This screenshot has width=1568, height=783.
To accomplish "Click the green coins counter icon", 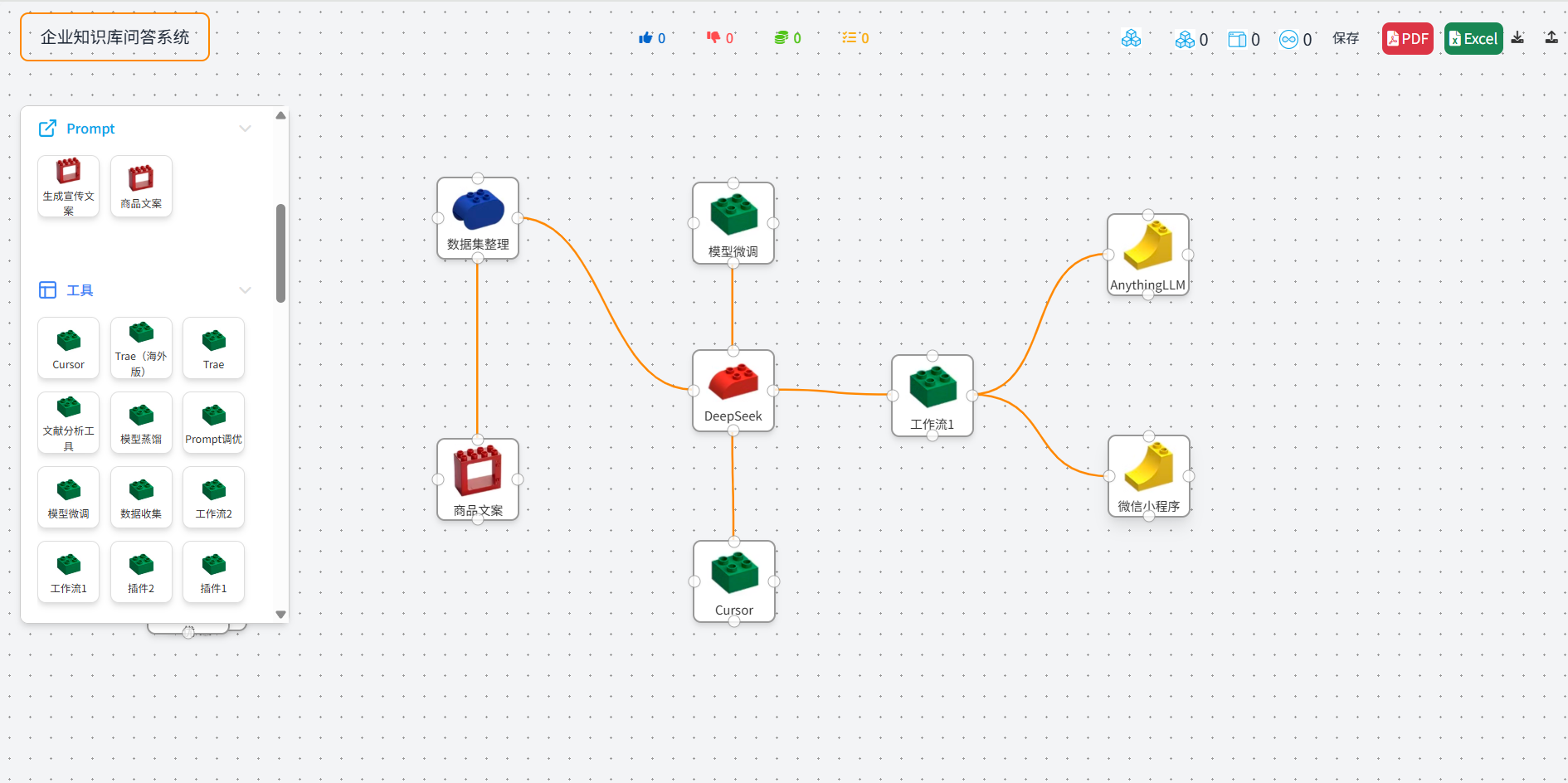I will click(x=781, y=38).
